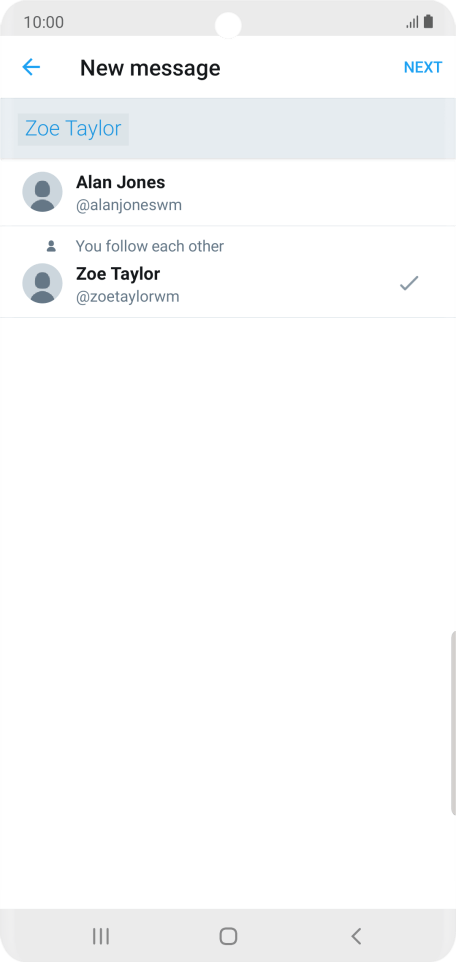Open recent apps with navigation icon

(101, 936)
